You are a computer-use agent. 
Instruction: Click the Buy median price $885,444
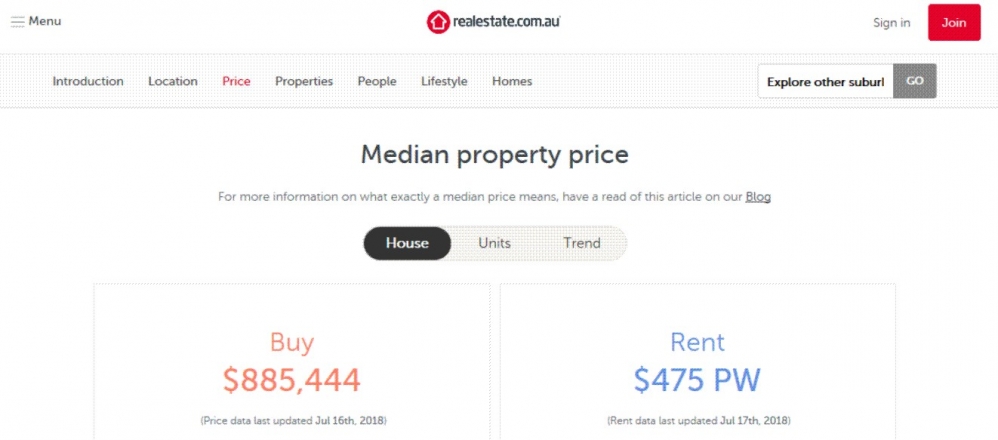point(292,380)
